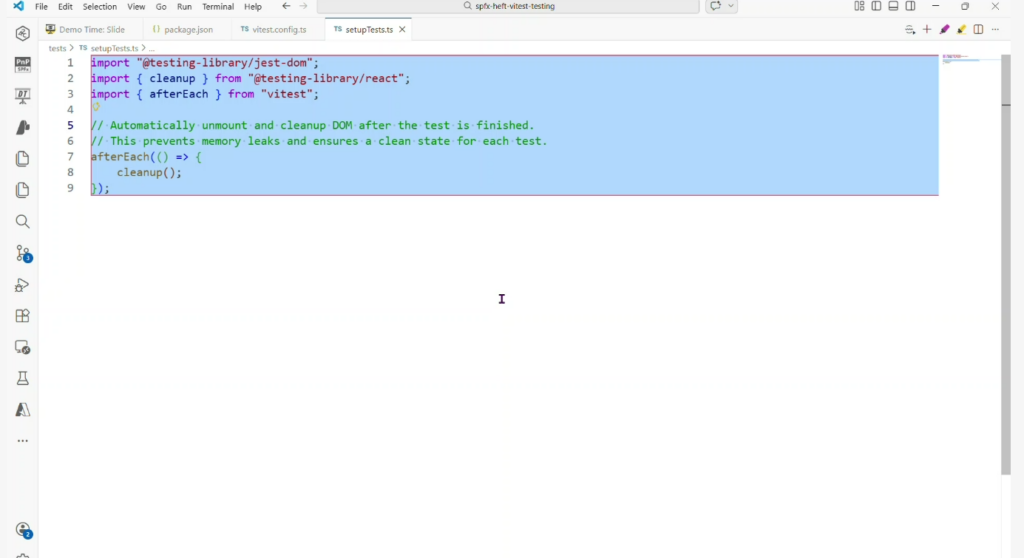Click the purple highlighter icon in editor toolbar
The width and height of the screenshot is (1024, 558).
[x=944, y=30]
